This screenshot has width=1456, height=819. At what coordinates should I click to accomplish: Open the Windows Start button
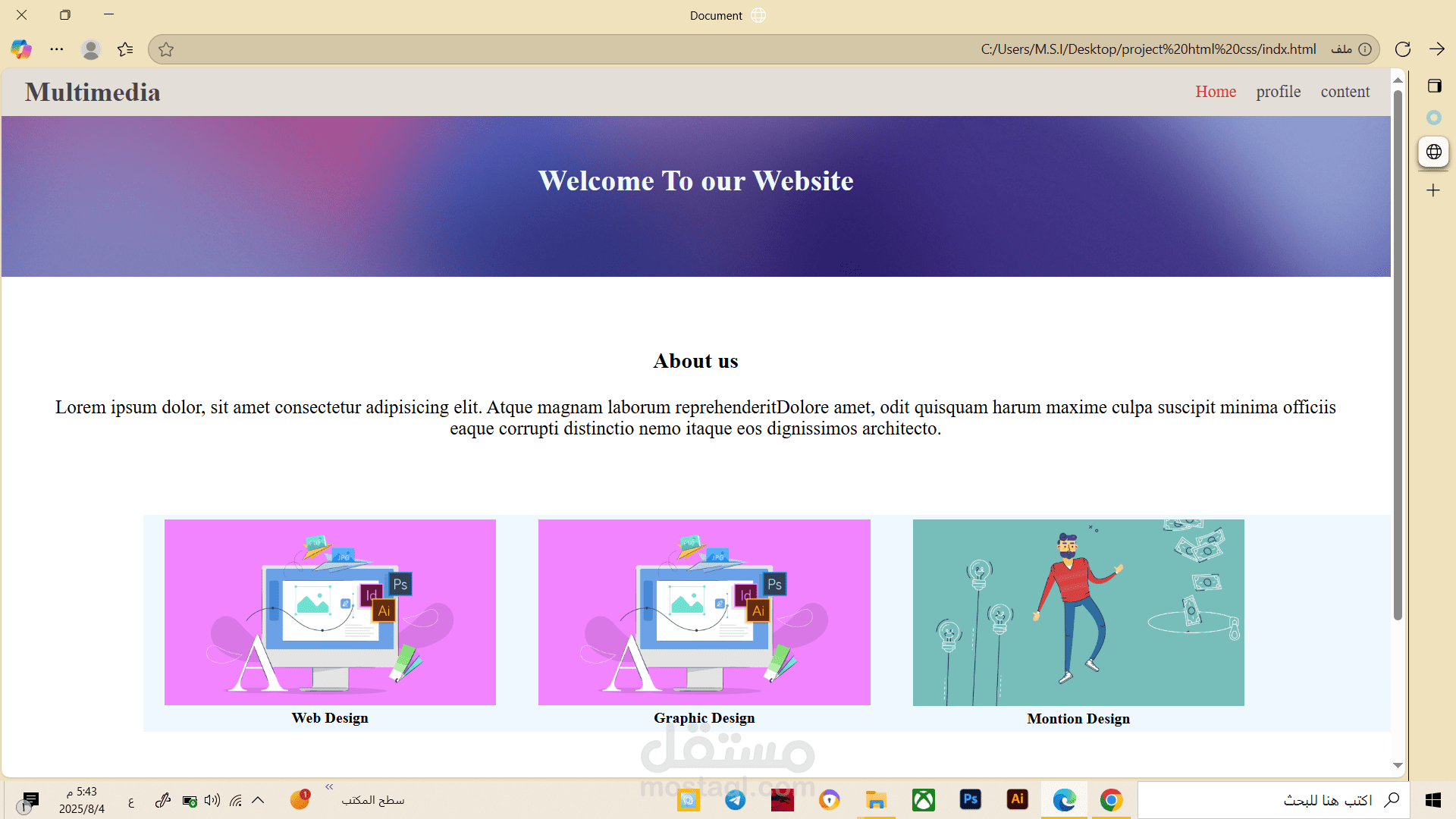(1432, 800)
